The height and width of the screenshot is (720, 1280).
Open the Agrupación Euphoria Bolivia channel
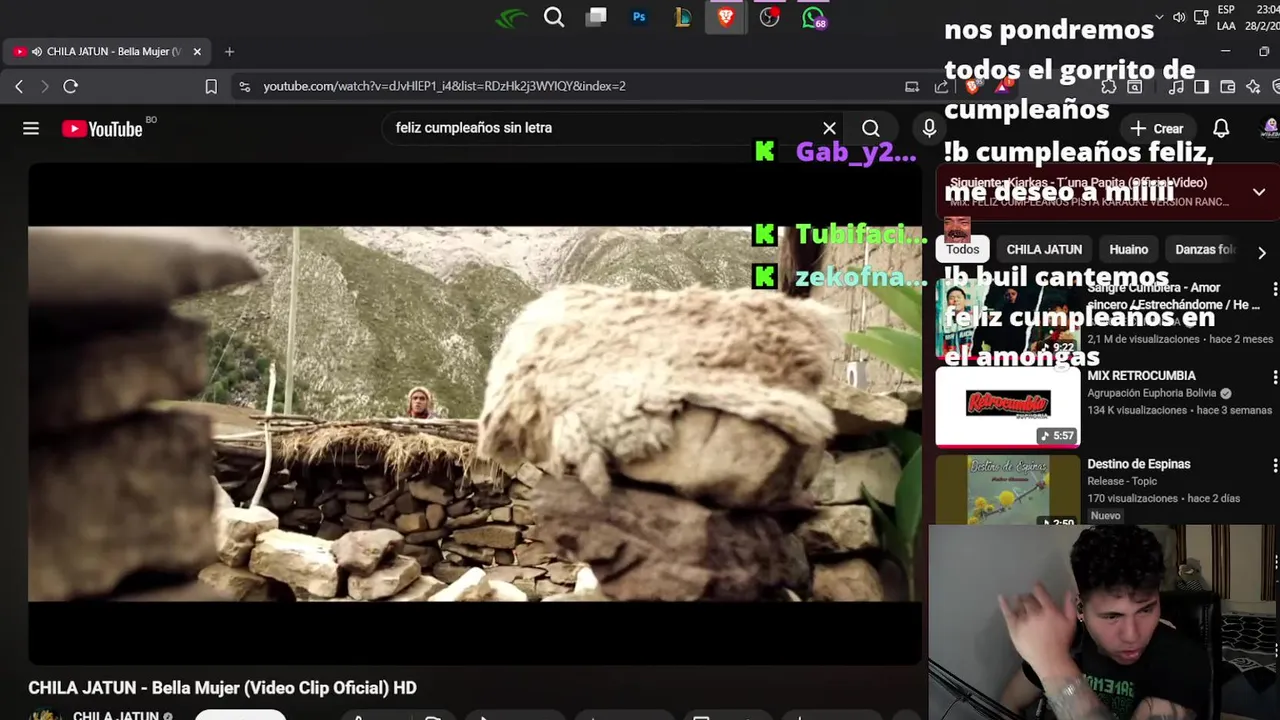point(1152,394)
